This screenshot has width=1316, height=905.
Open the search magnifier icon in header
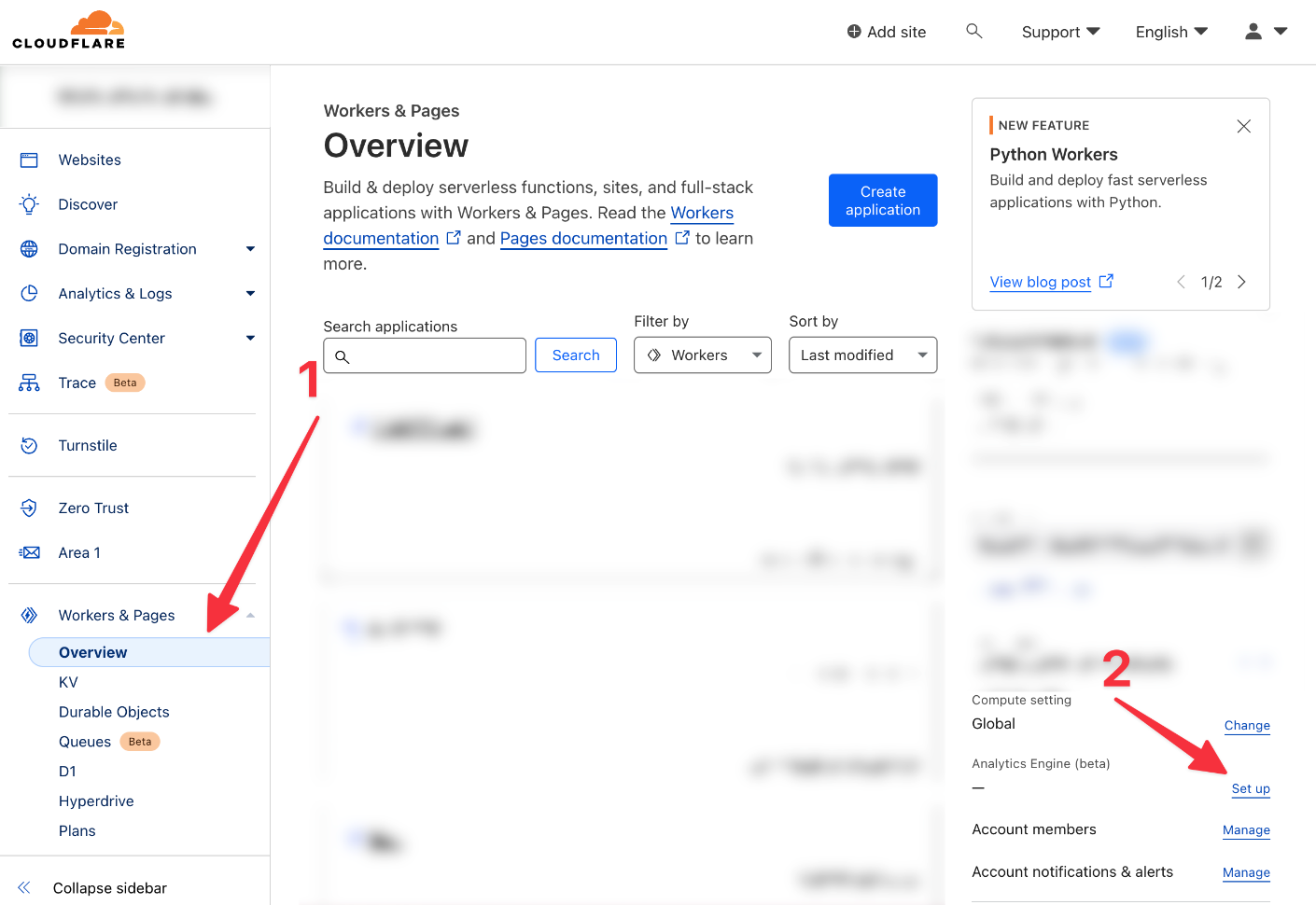tap(973, 32)
